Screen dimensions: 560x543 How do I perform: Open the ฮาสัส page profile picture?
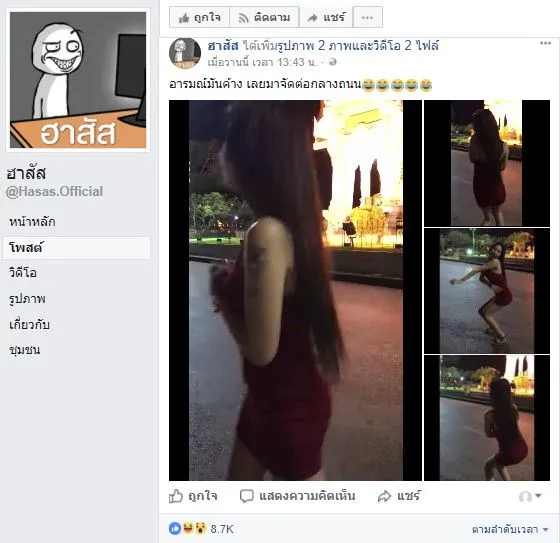[x=78, y=80]
